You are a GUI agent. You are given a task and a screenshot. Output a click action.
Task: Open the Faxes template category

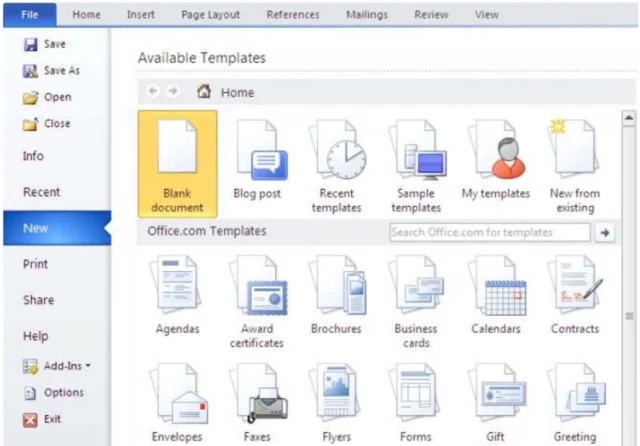click(x=257, y=403)
